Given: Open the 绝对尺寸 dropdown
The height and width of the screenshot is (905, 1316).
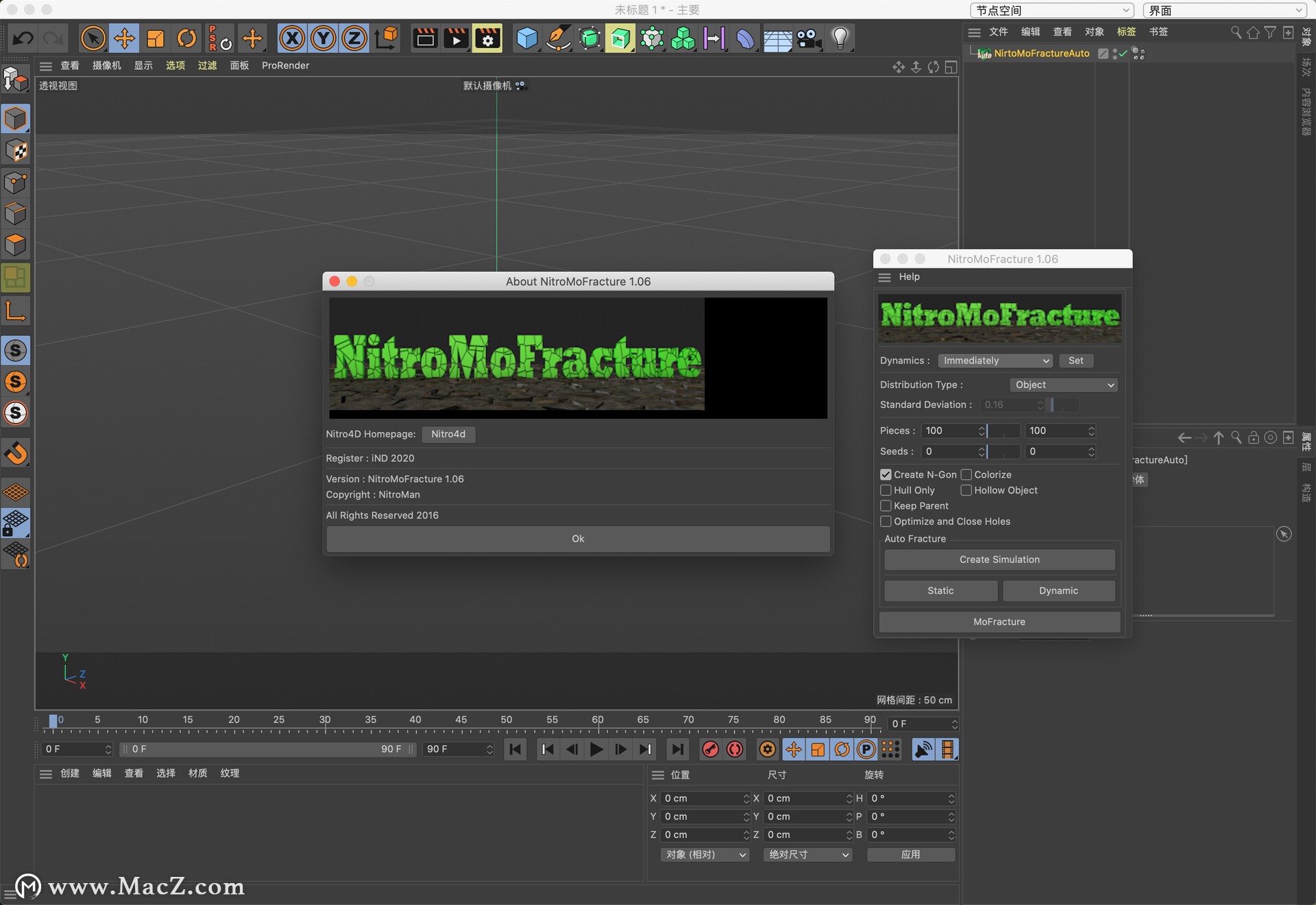Looking at the screenshot, I should [807, 855].
